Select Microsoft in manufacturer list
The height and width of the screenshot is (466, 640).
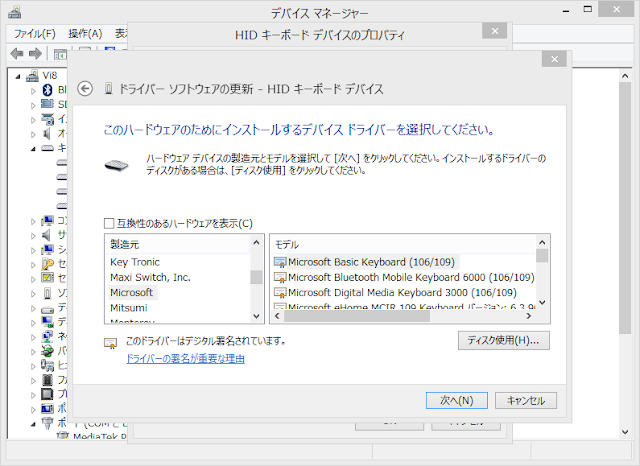131,293
